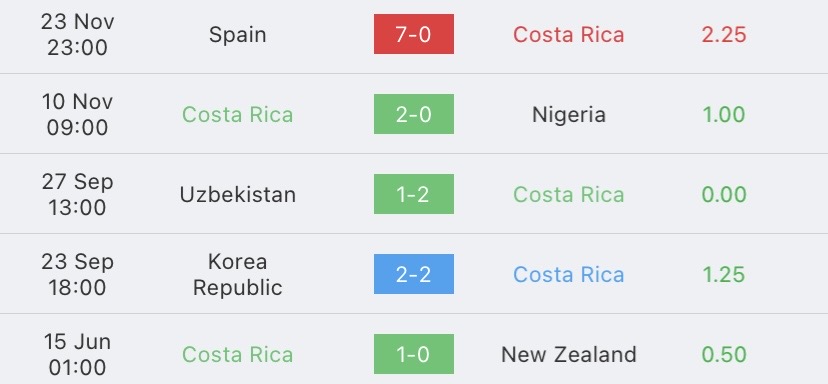Screen dimensions: 828x384
Task: Select the 23 Nov 23:00 match date
Action: [77, 34]
